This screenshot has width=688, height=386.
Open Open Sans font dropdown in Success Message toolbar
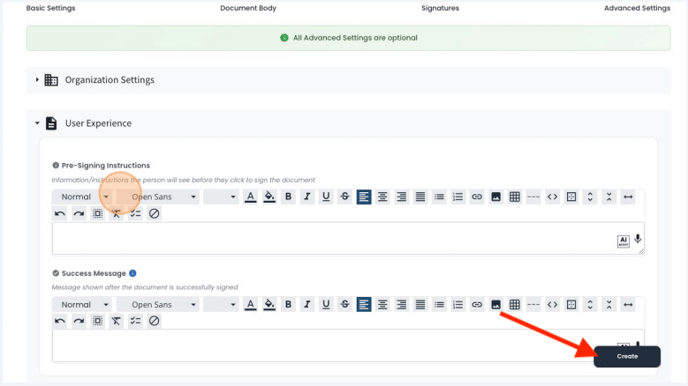(158, 304)
